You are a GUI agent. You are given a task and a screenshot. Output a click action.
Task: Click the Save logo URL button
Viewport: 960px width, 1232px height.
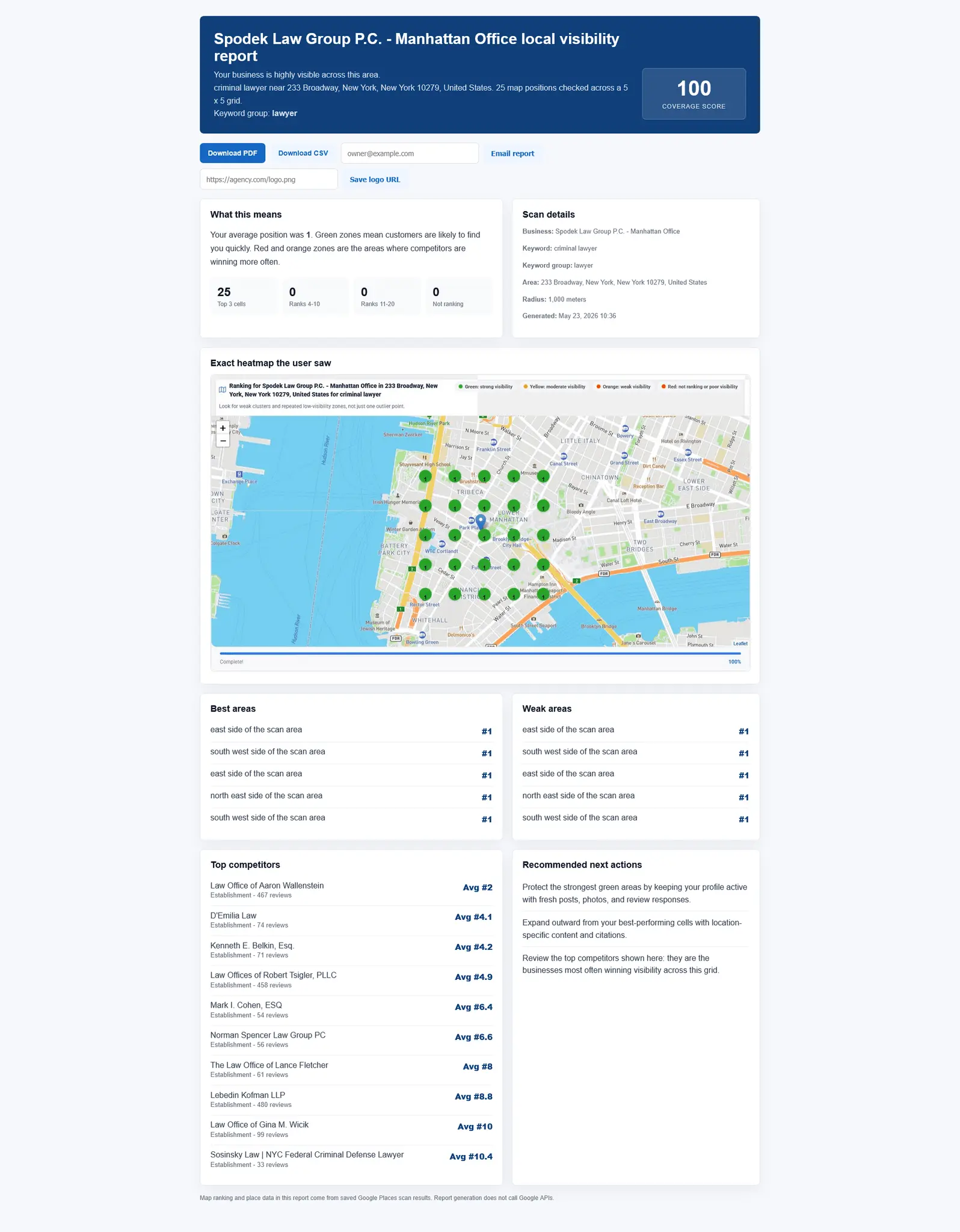(375, 179)
